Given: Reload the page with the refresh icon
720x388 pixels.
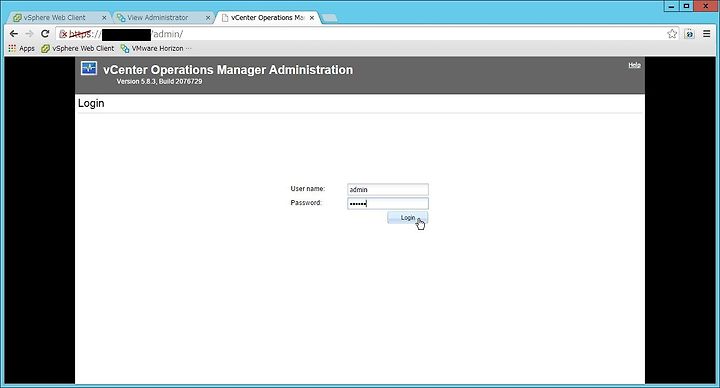Looking at the screenshot, I should (45, 34).
